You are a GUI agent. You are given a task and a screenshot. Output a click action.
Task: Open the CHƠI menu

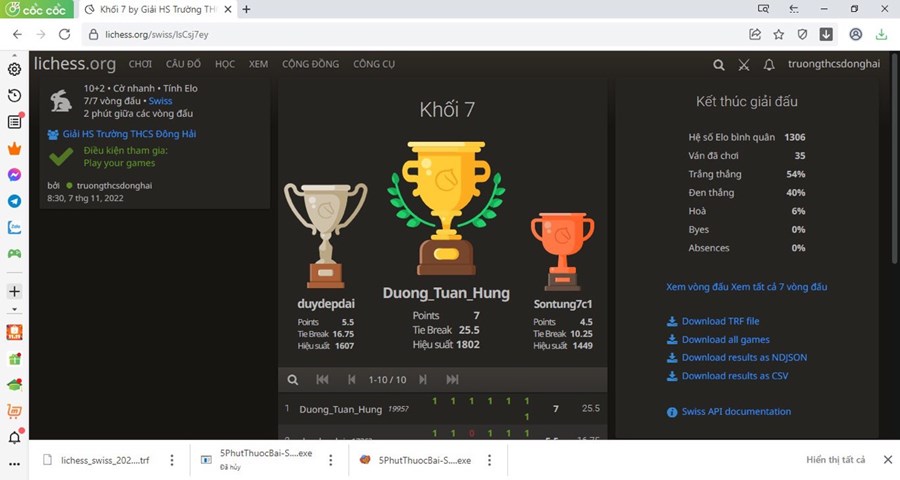coord(140,64)
